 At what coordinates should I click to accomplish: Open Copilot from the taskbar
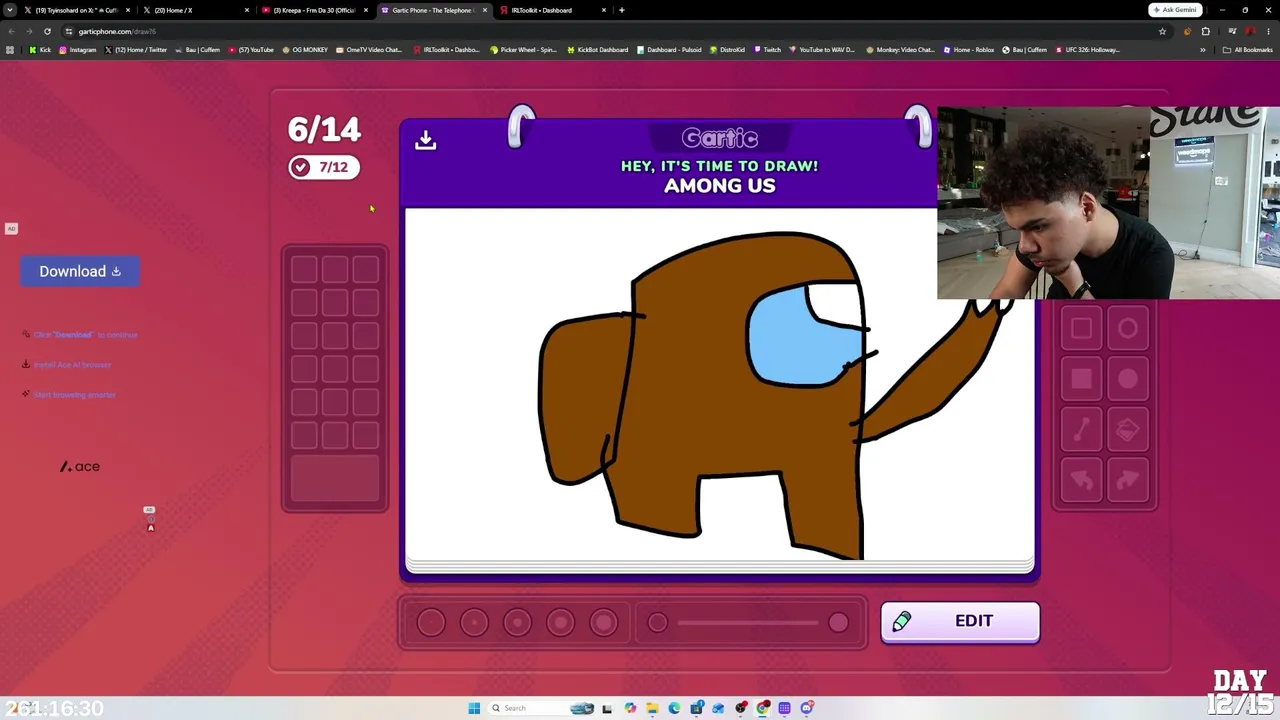click(x=630, y=708)
